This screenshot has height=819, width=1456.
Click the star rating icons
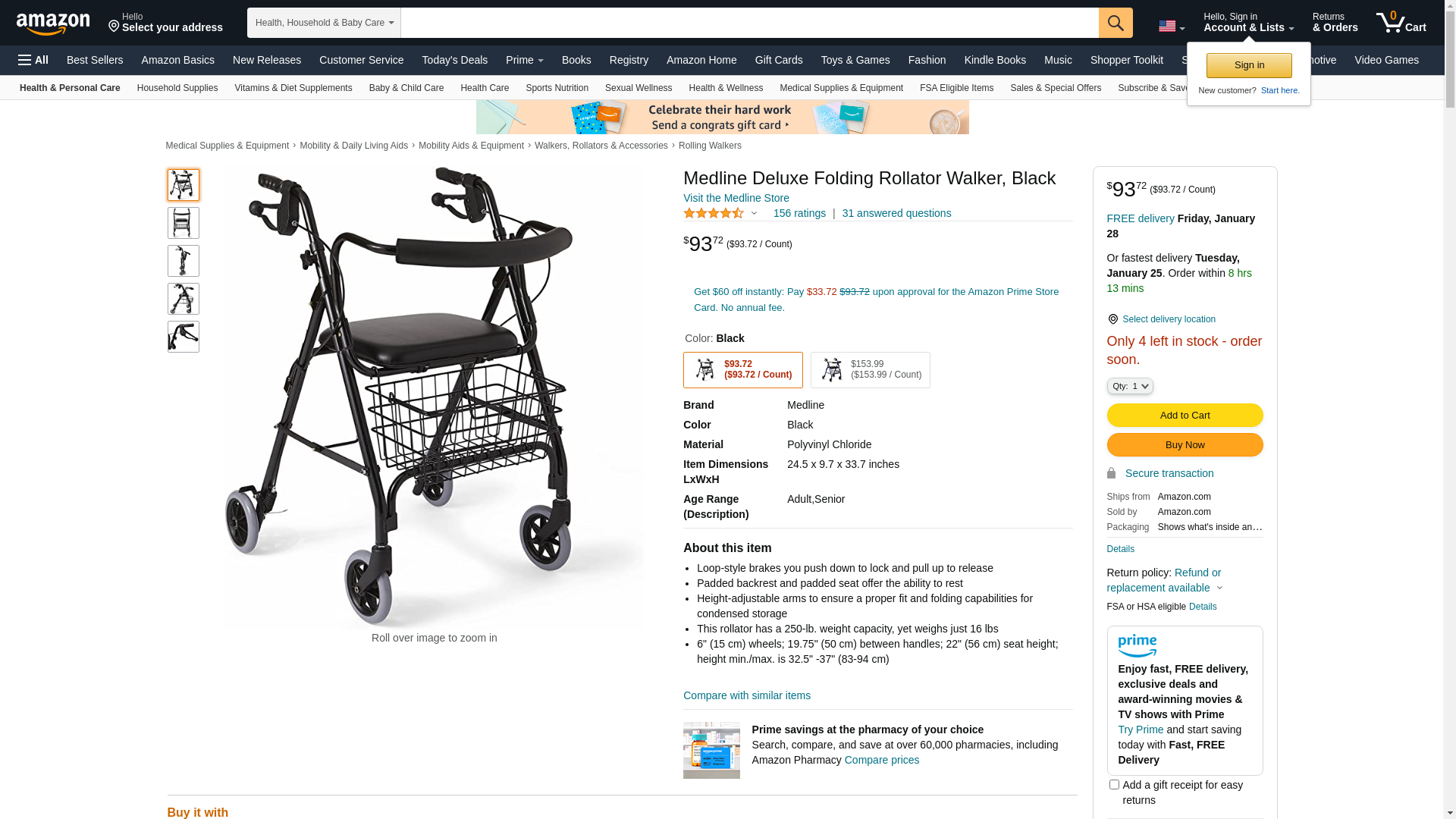tap(714, 213)
